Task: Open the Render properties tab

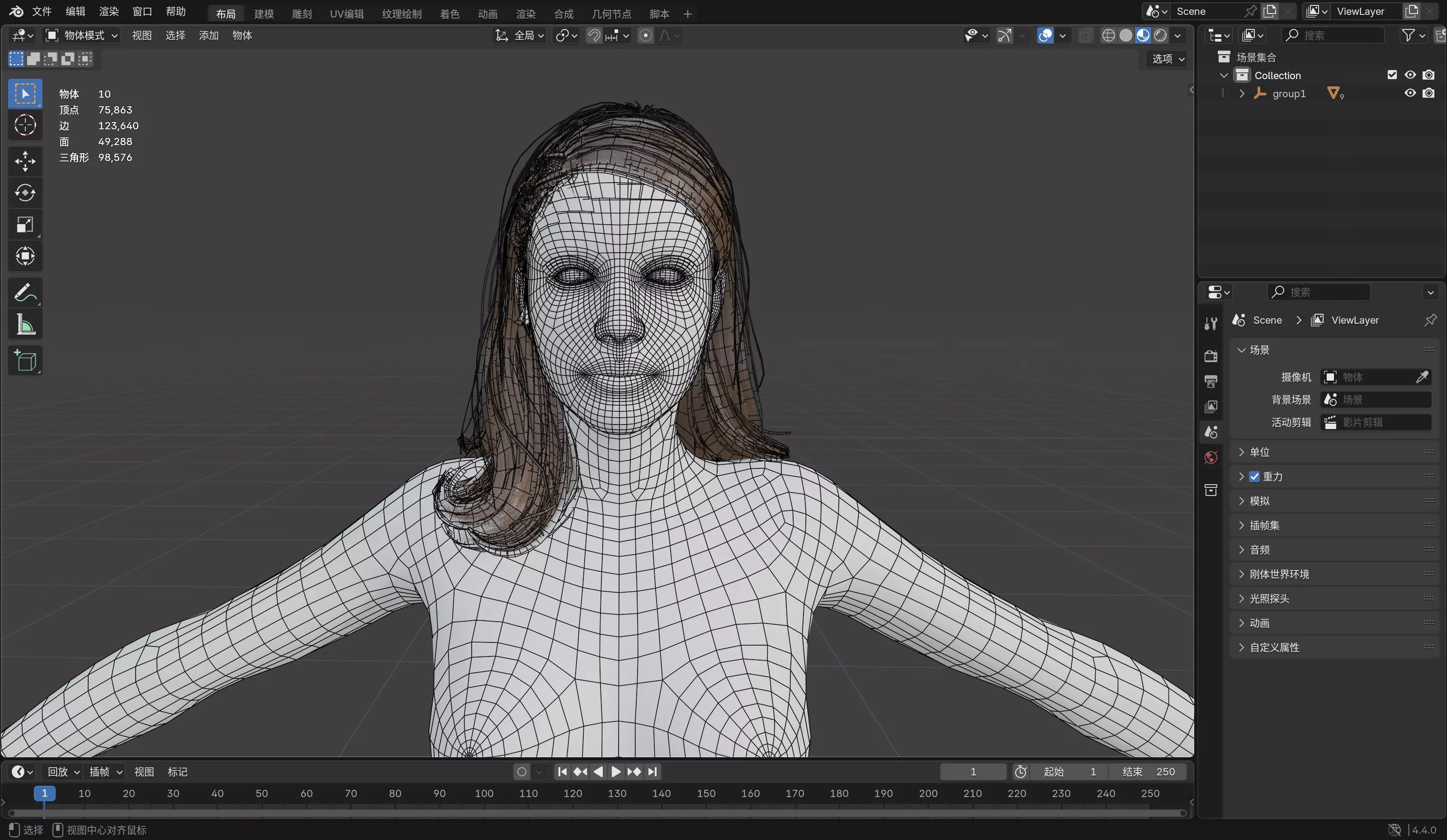Action: tap(1211, 356)
